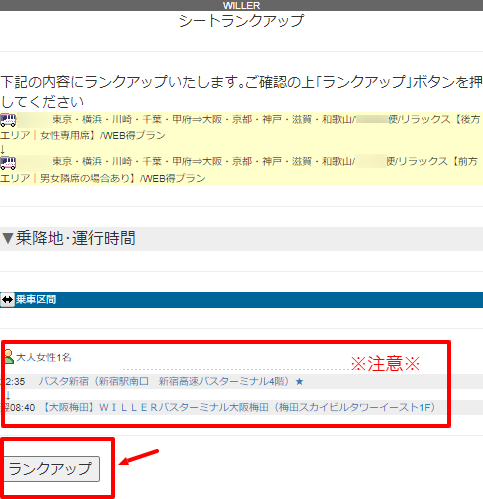Click arrival time 08:40 text
The height and width of the screenshot is (499, 483).
pyautogui.click(x=22, y=407)
